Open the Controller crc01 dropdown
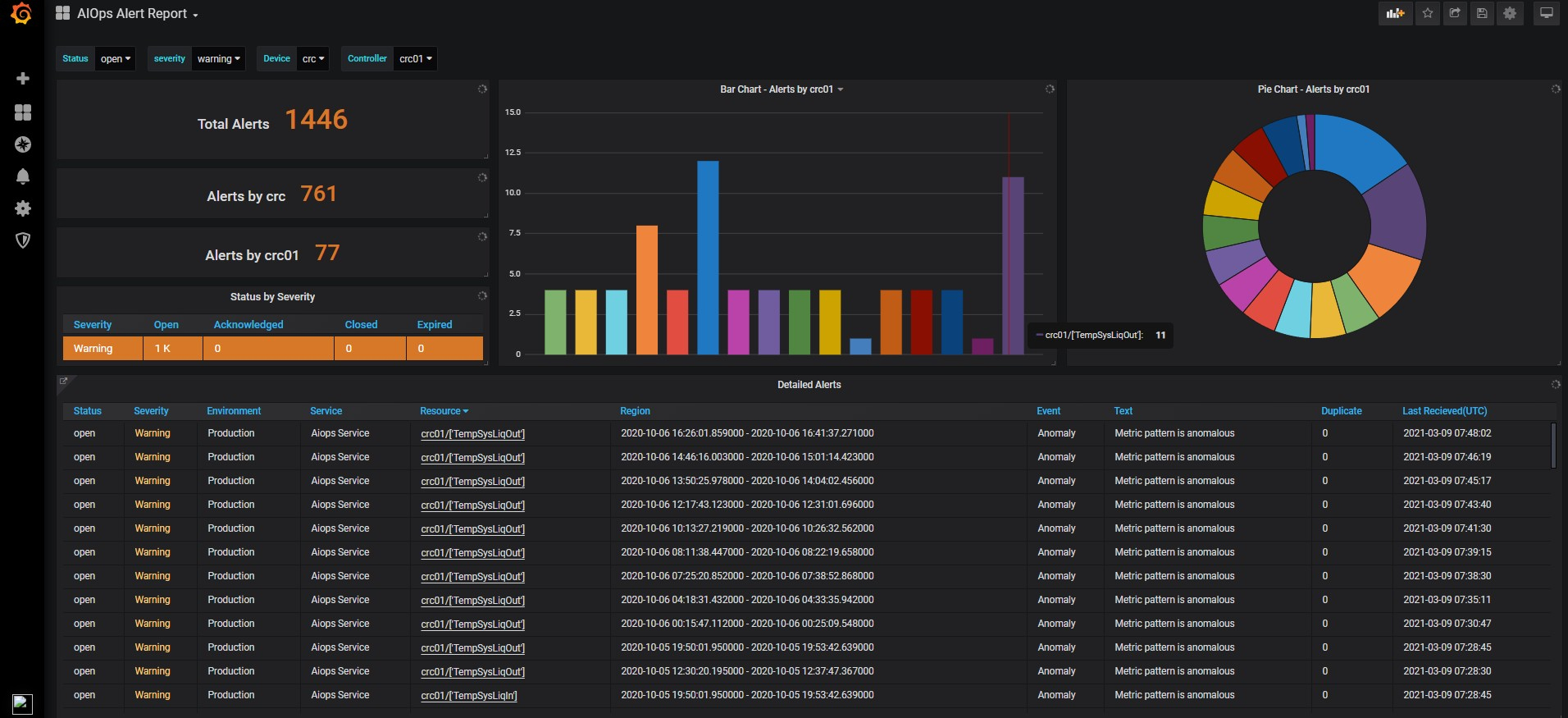The width and height of the screenshot is (1568, 718). [x=415, y=59]
